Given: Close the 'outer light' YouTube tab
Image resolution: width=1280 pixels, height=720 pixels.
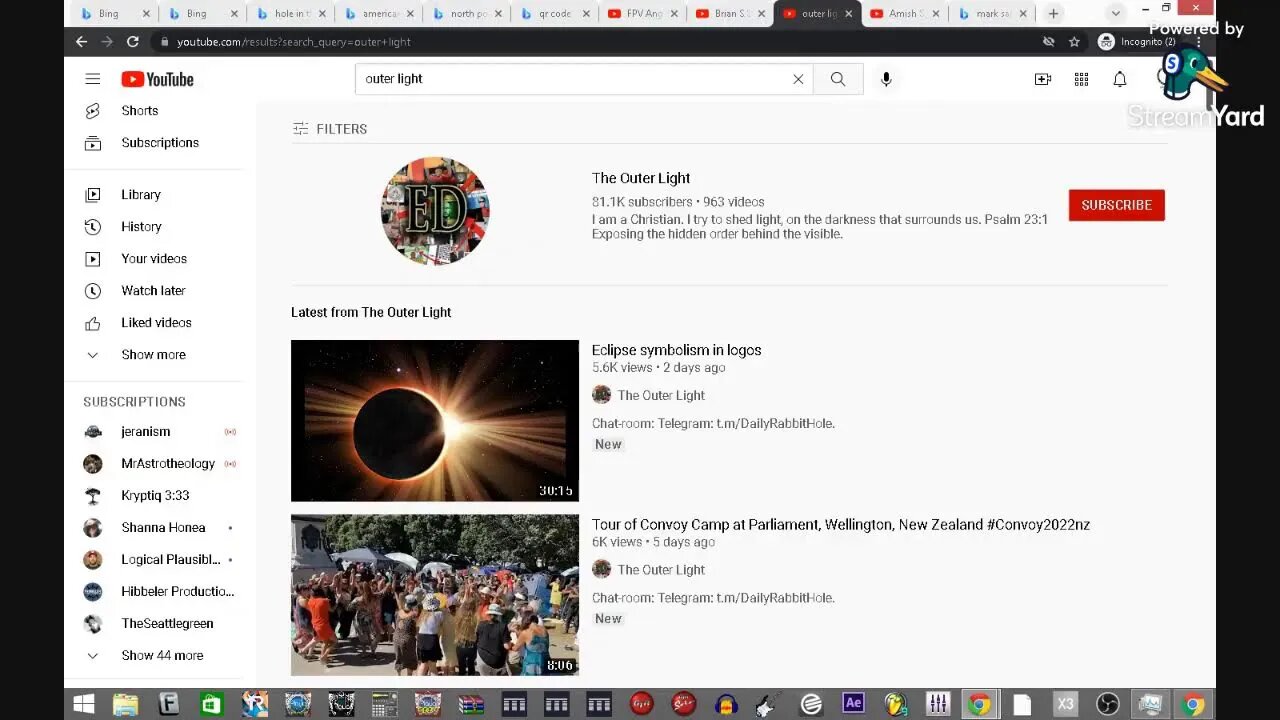Looking at the screenshot, I should (x=849, y=14).
